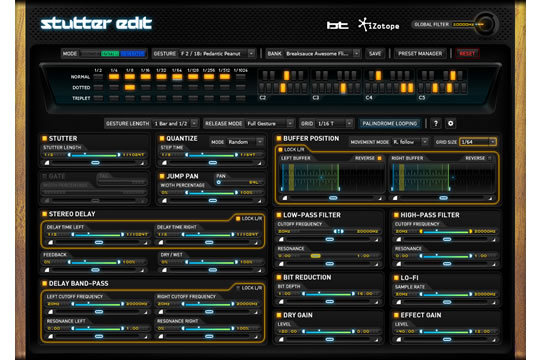Open the Grid 1/16 T dropdown
This screenshot has width=540, height=360.
click(334, 123)
